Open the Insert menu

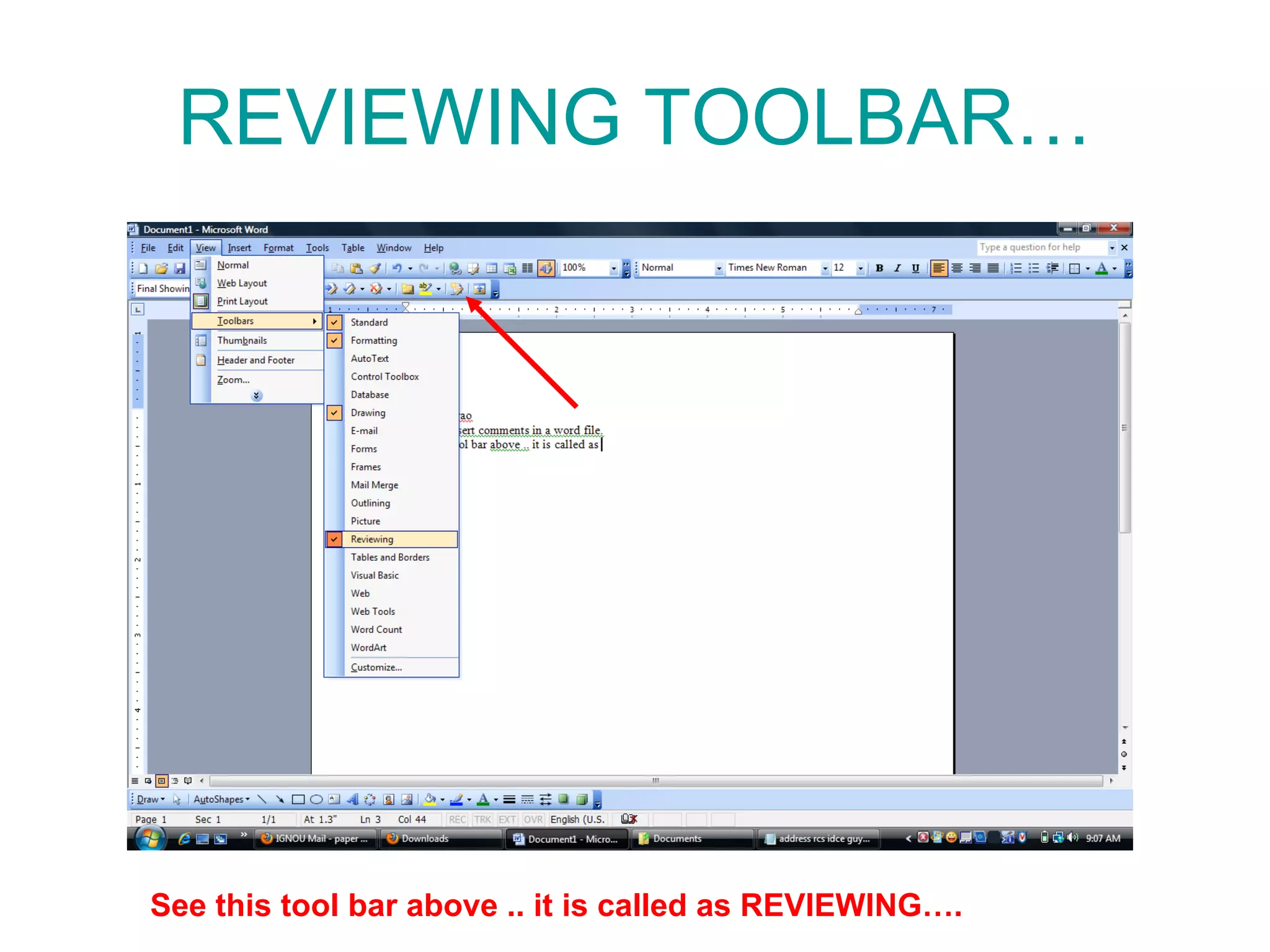coord(239,248)
